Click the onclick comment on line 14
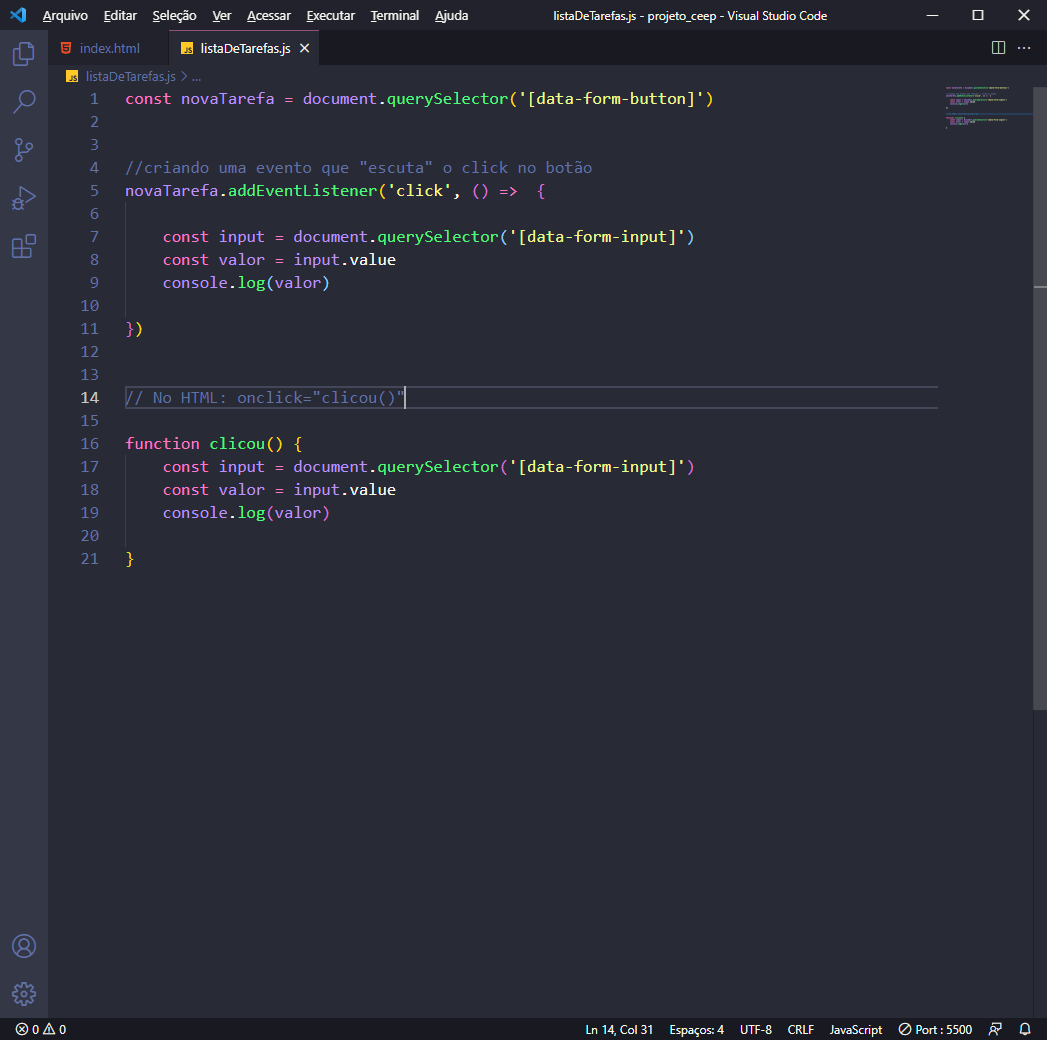The height and width of the screenshot is (1040, 1047). coord(265,398)
